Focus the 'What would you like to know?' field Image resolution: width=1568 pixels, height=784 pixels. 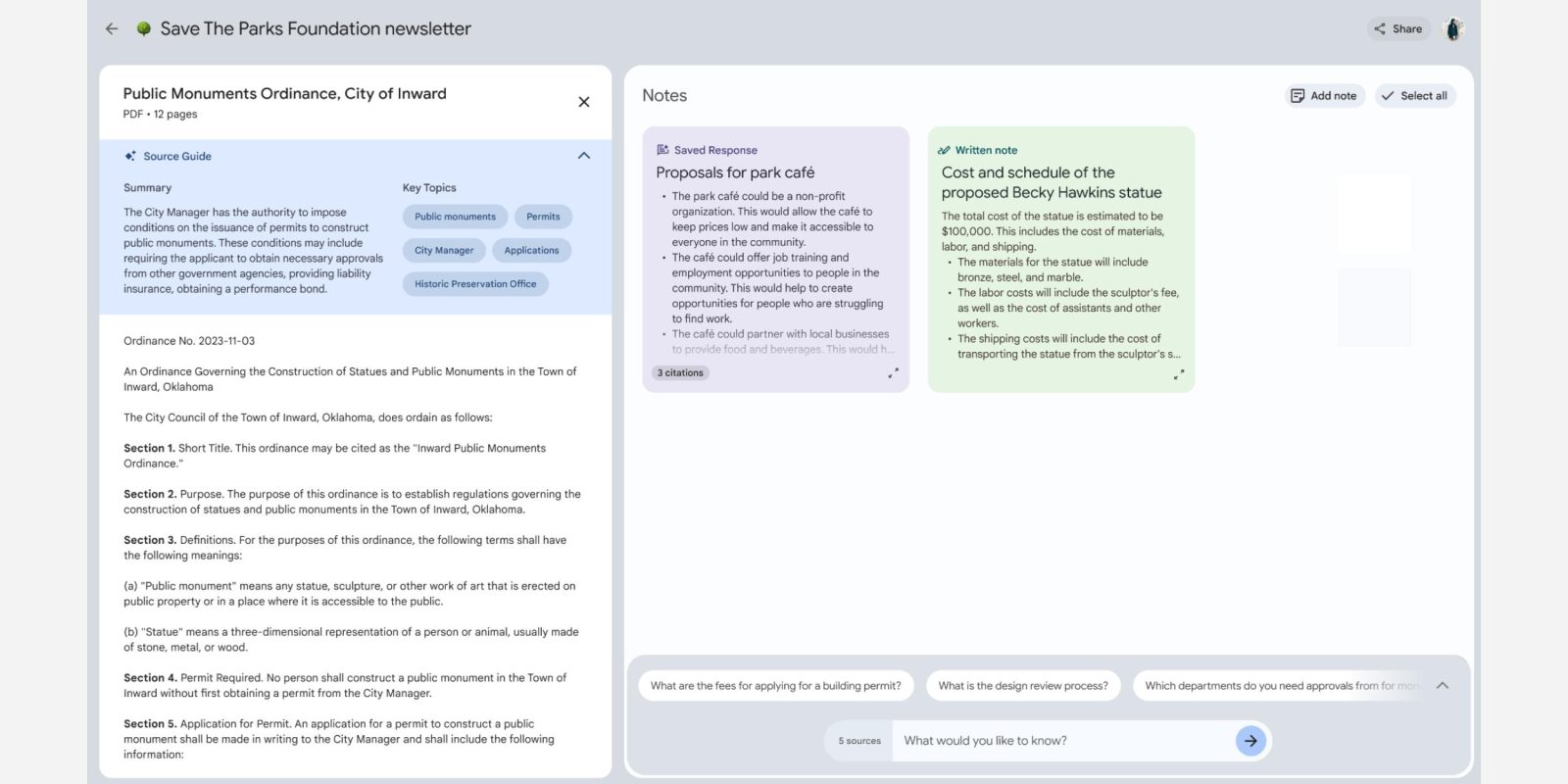point(1063,741)
